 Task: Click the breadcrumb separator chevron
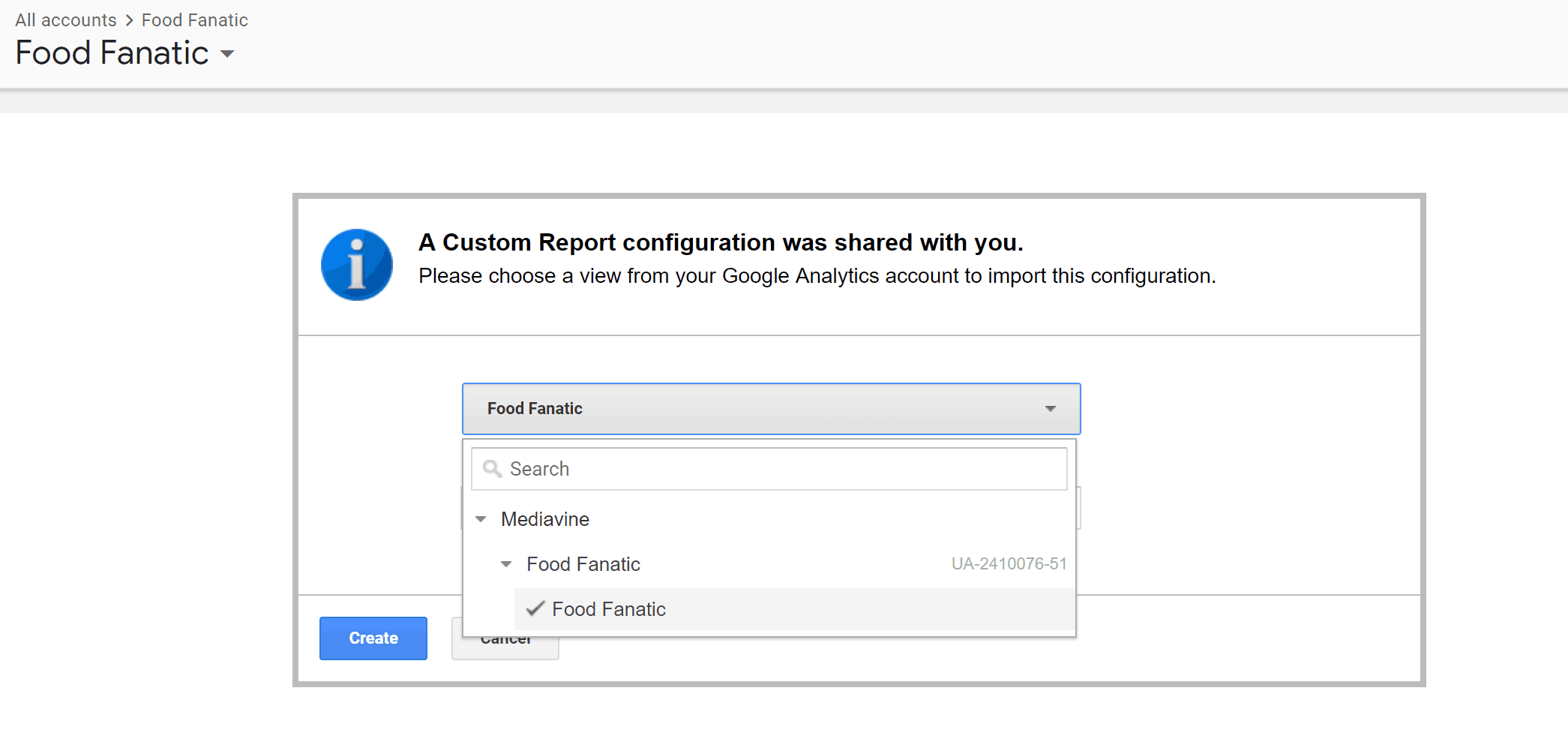point(129,20)
